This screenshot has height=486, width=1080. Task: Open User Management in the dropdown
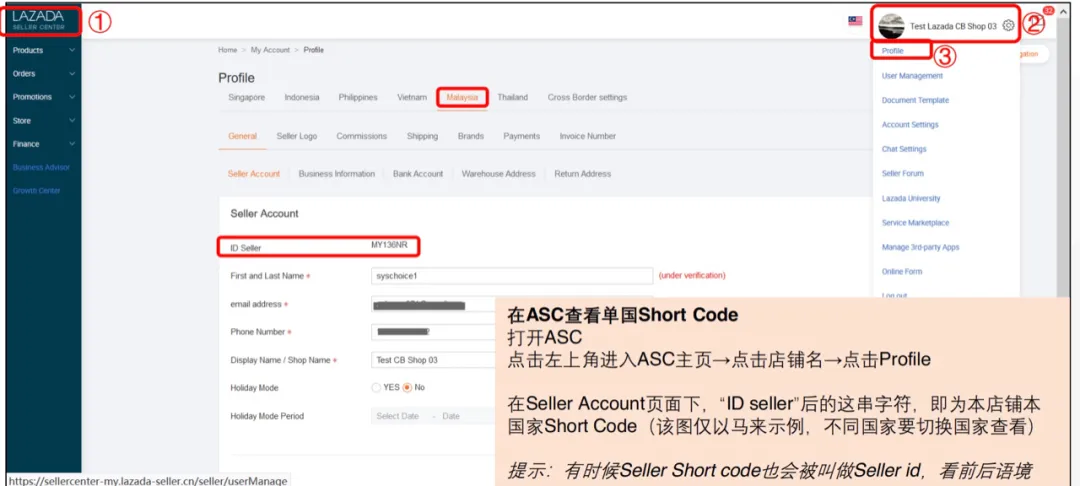(x=912, y=76)
